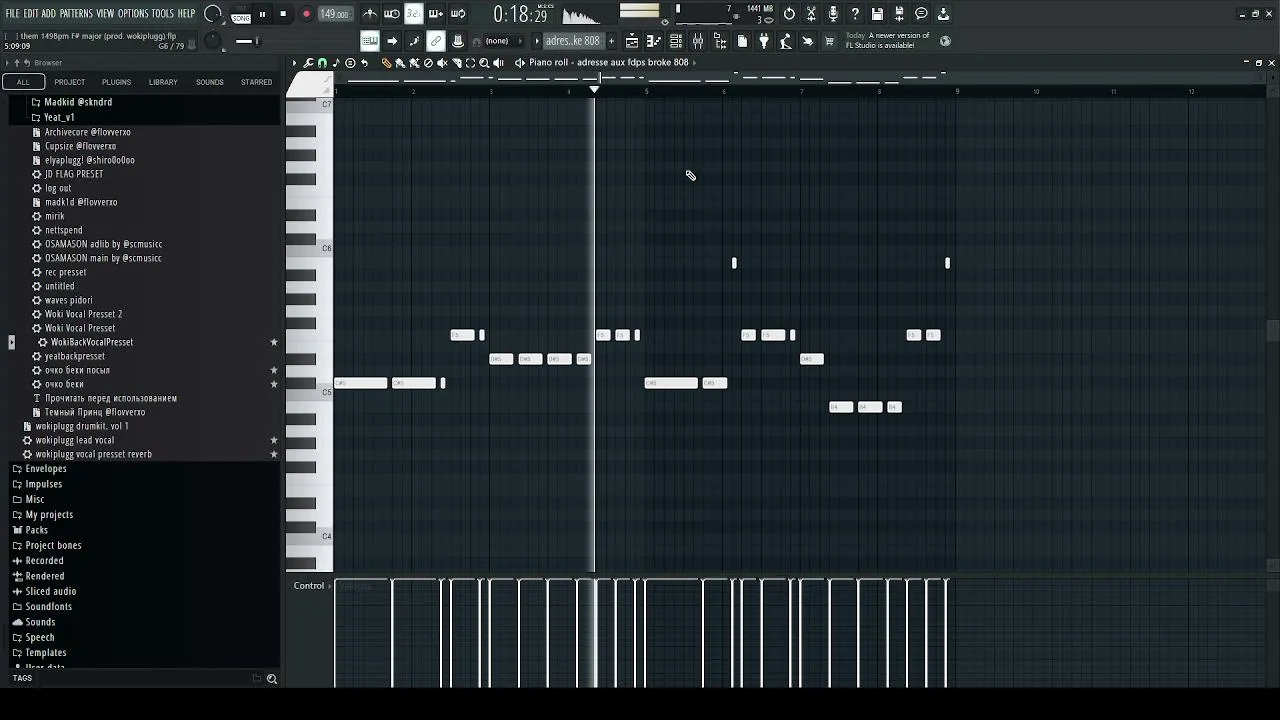This screenshot has height=720, width=1280.
Task: Switch the pattern/SONG mode toggle
Action: 241,15
